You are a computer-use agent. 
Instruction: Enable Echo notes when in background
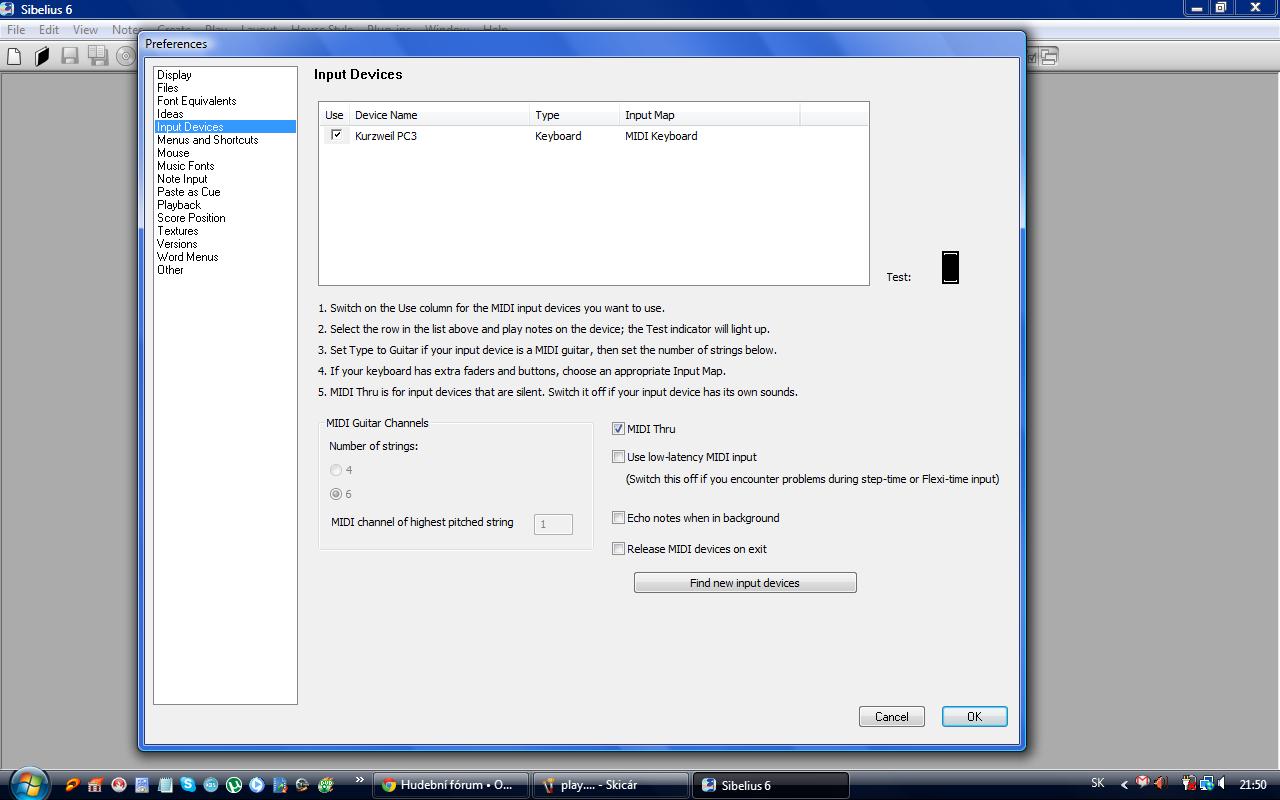pos(618,518)
